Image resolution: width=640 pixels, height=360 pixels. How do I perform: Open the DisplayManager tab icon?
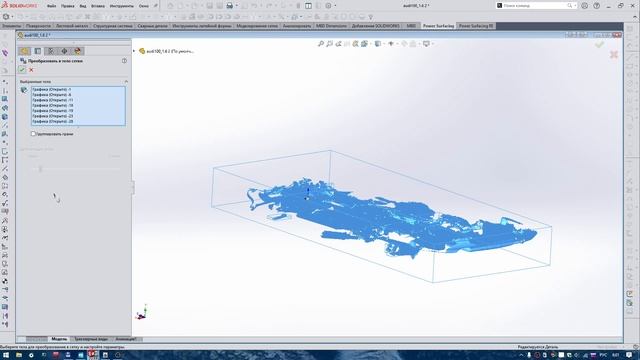tap(78, 51)
